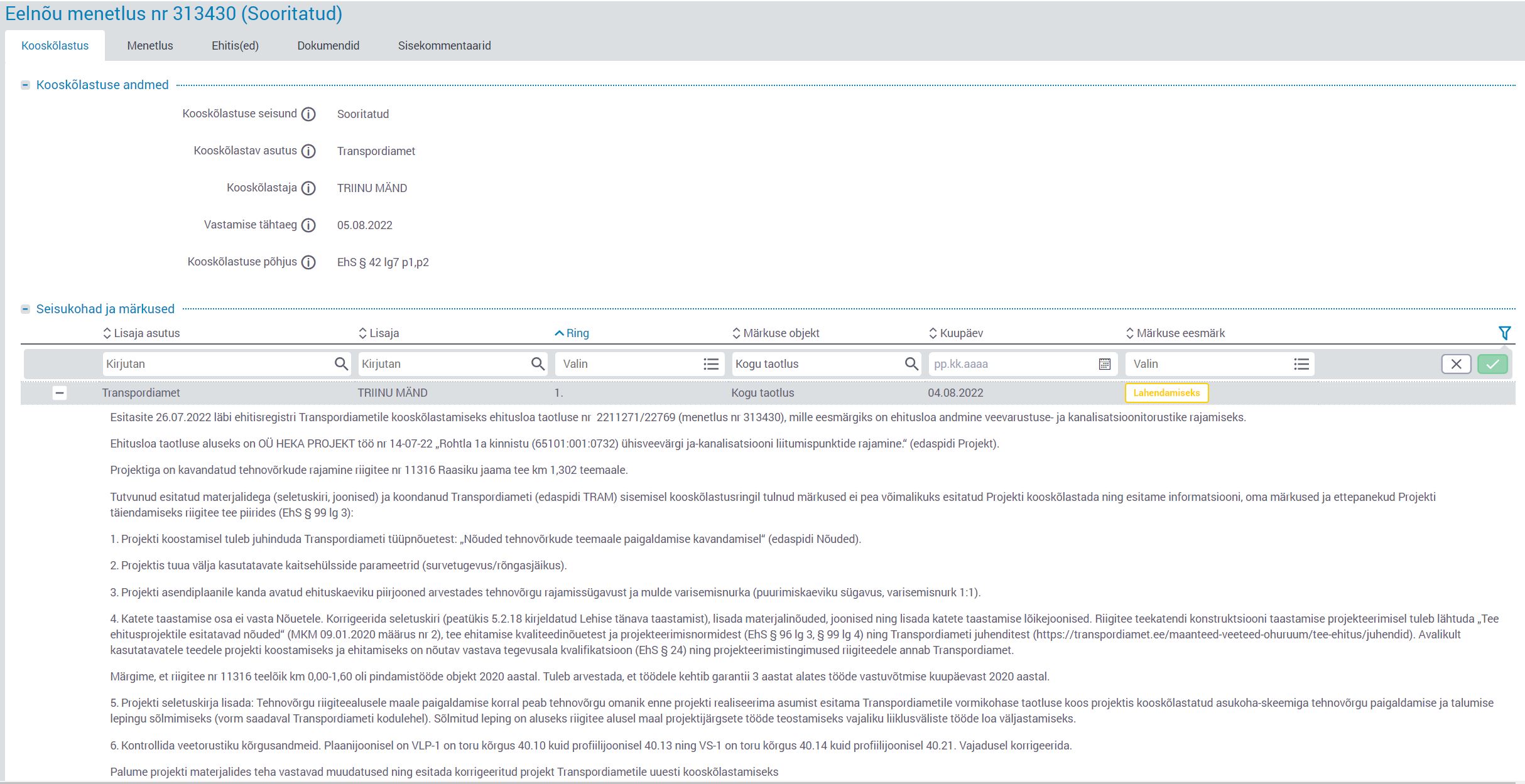The width and height of the screenshot is (1525, 784).
Task: Click search icon in Lisaja asutus filter
Action: 341,363
